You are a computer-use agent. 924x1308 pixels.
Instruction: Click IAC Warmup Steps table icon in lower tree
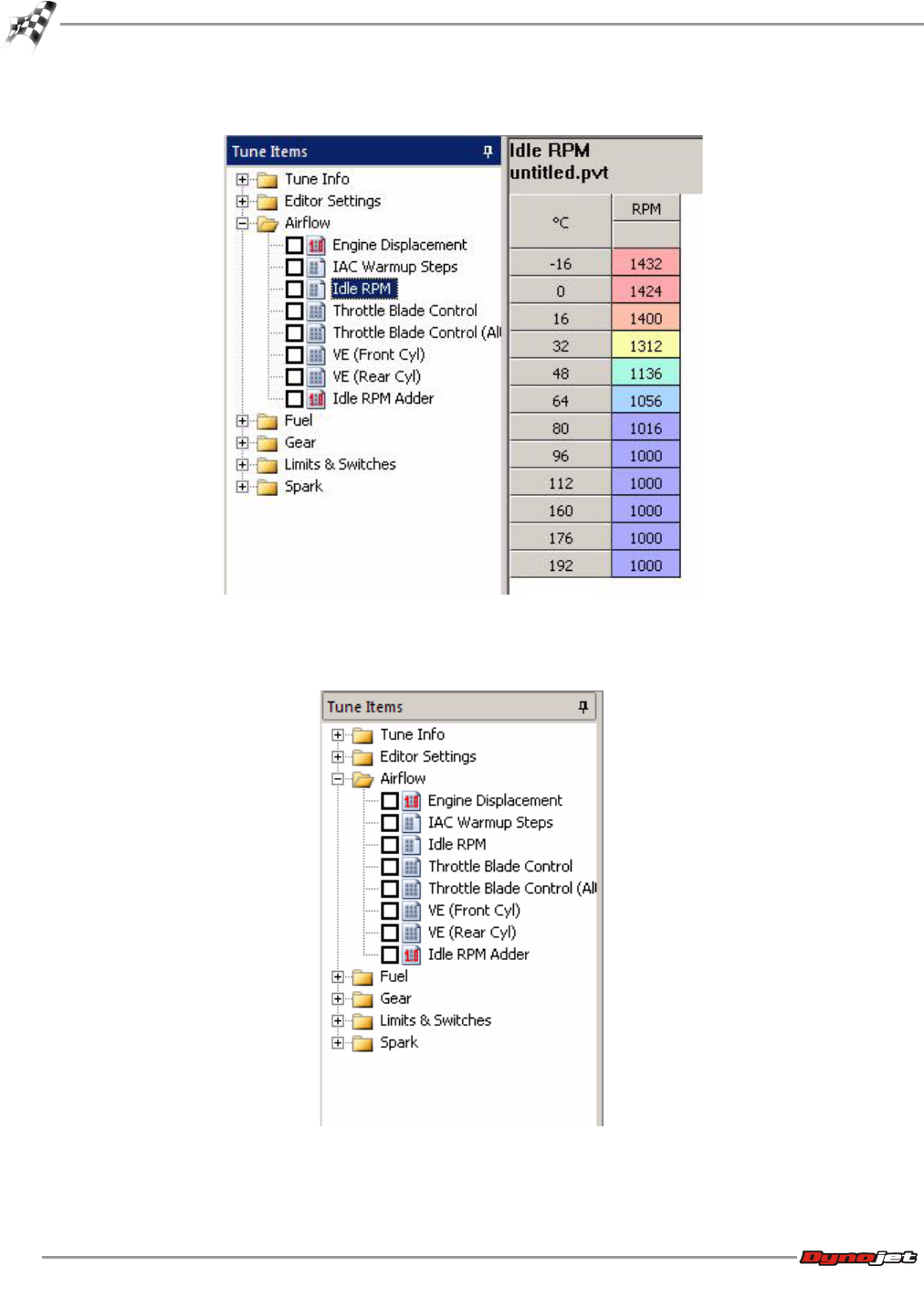coord(412,822)
